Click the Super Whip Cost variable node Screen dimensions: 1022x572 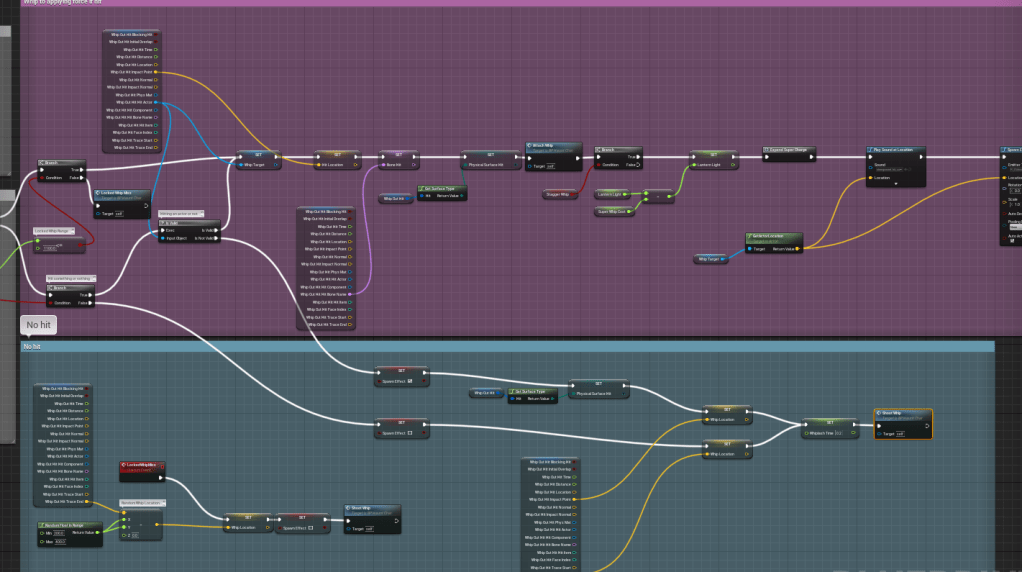click(611, 211)
